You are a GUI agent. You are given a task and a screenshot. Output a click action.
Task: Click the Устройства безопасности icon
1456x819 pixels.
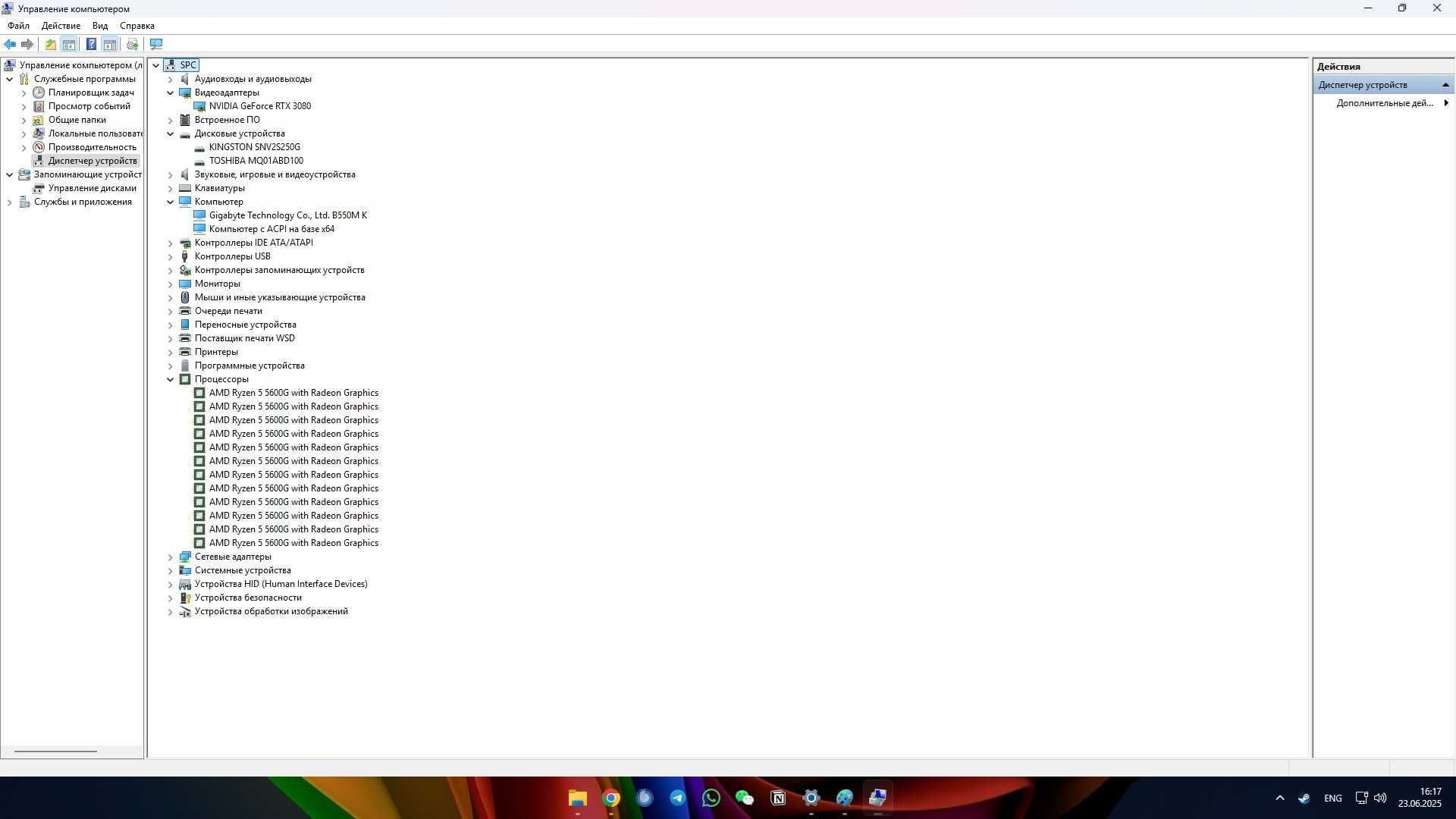185,598
